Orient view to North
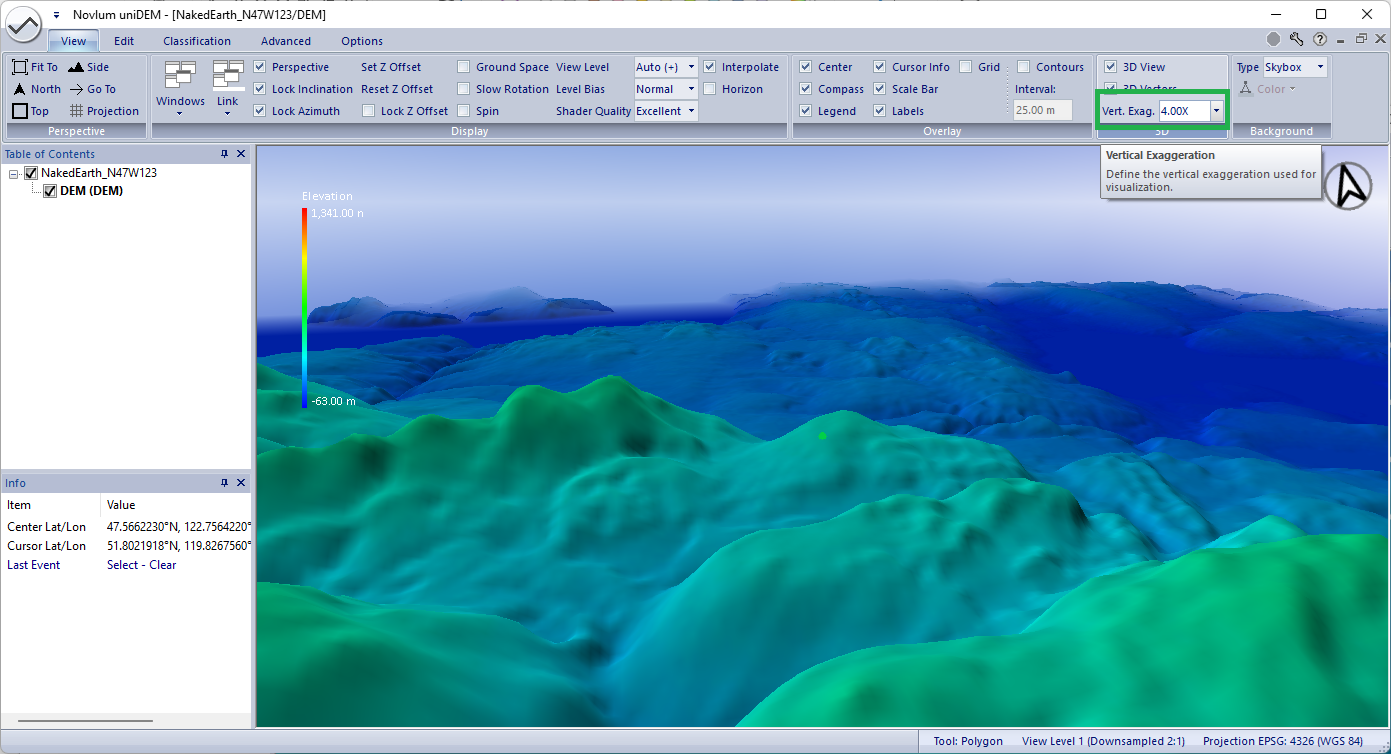1391x754 pixels. [37, 89]
